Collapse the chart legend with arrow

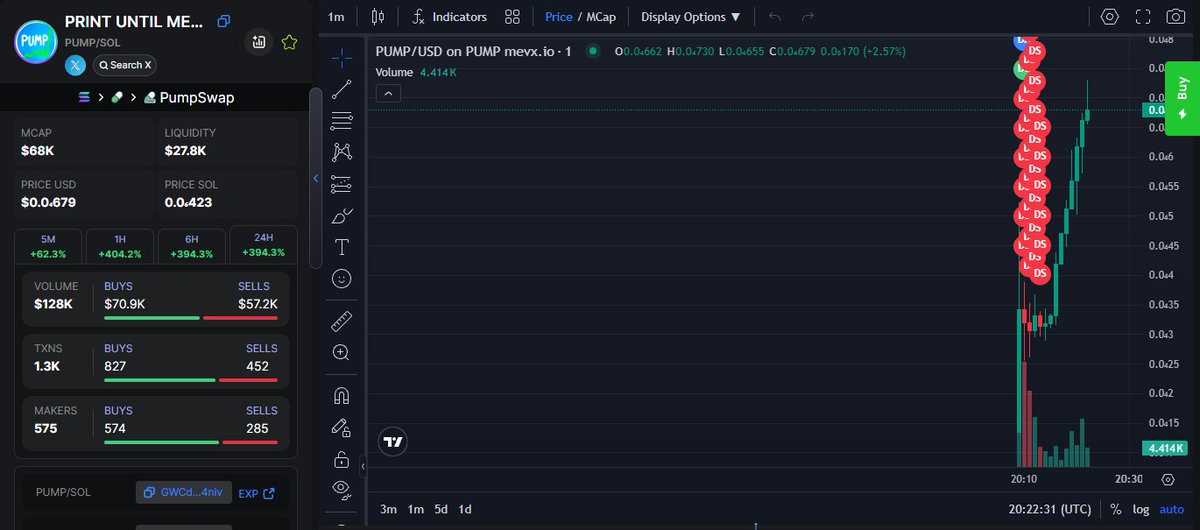point(388,93)
